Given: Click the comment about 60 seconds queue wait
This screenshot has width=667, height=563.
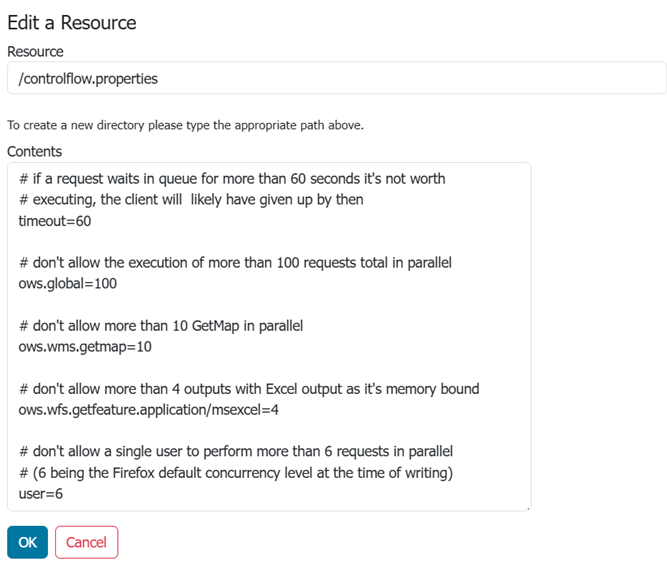Looking at the screenshot, I should click(x=232, y=179).
